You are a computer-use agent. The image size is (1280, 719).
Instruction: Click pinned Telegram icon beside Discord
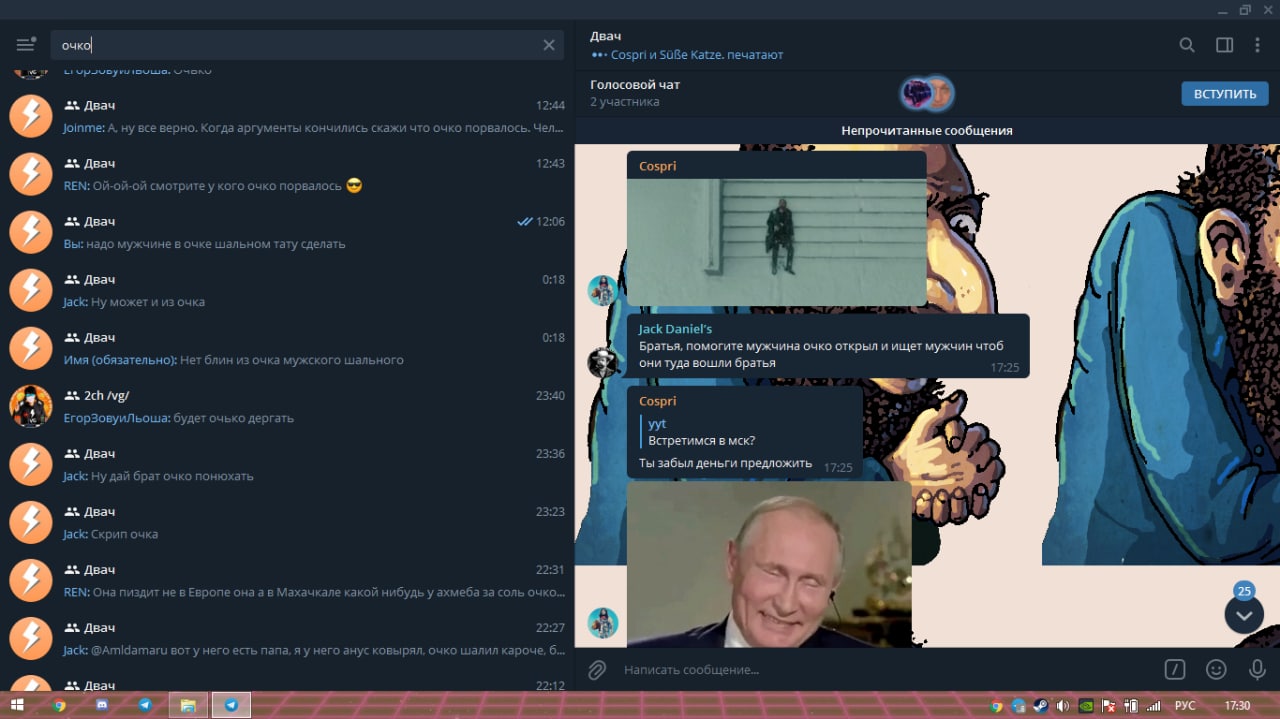(x=145, y=705)
